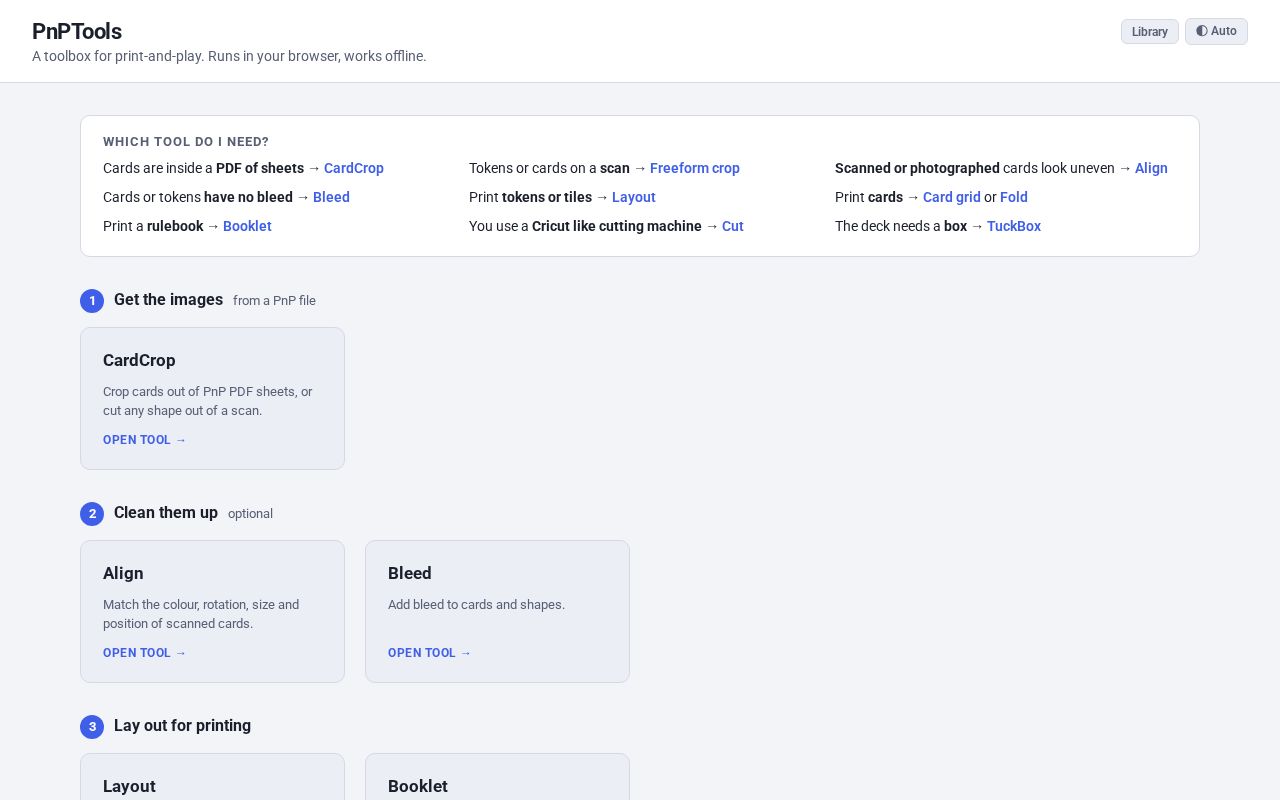Screen dimensions: 1280x800
Task: Select the Align card heading
Action: [x=123, y=573]
